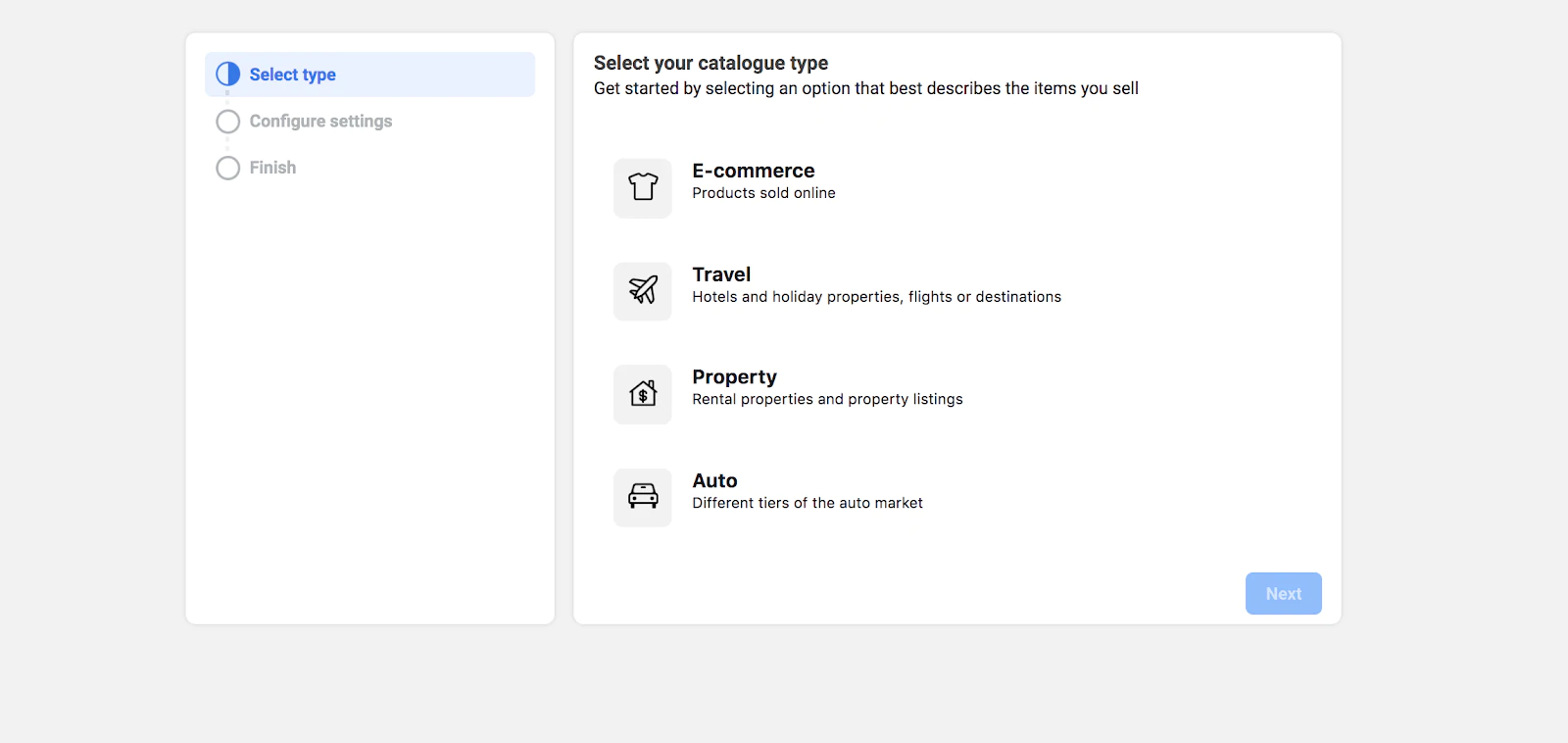Image resolution: width=1568 pixels, height=743 pixels.
Task: Choose the E-commerce catalogue title
Action: 753,171
